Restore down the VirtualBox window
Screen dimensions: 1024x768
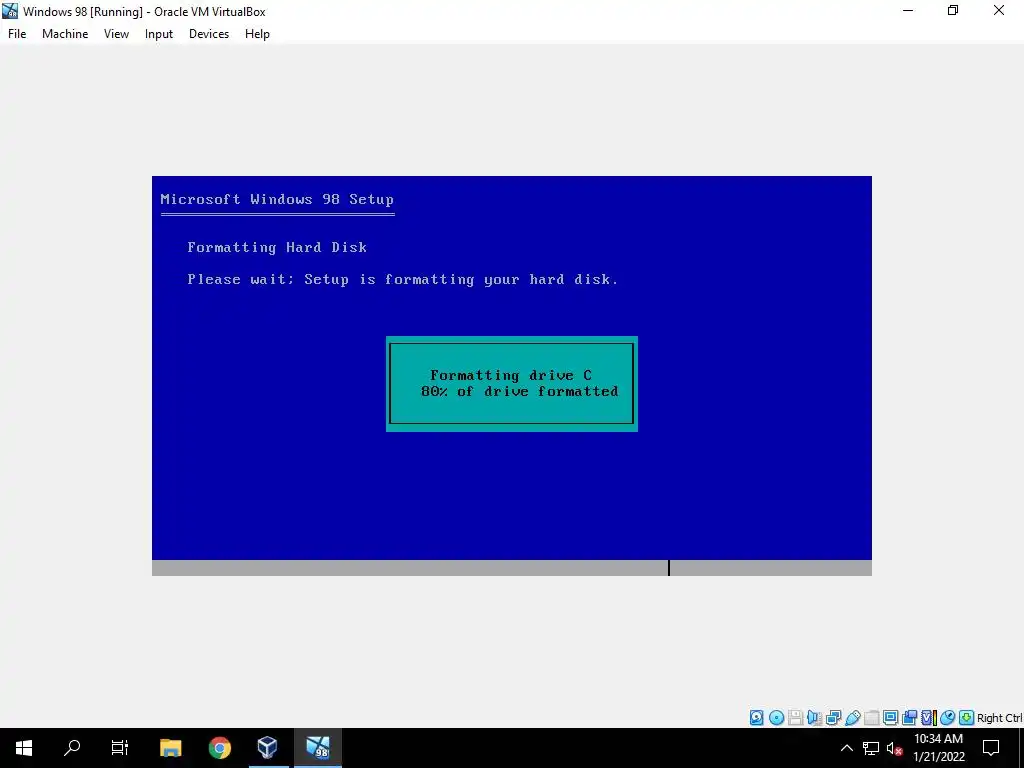click(x=953, y=11)
